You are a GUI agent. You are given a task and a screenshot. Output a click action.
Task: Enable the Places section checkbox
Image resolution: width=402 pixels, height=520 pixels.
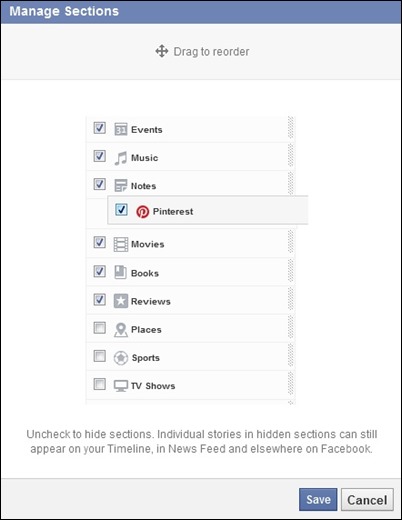pos(100,328)
